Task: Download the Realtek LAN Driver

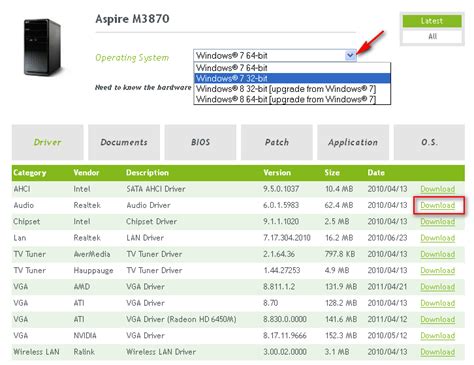Action: (x=437, y=238)
